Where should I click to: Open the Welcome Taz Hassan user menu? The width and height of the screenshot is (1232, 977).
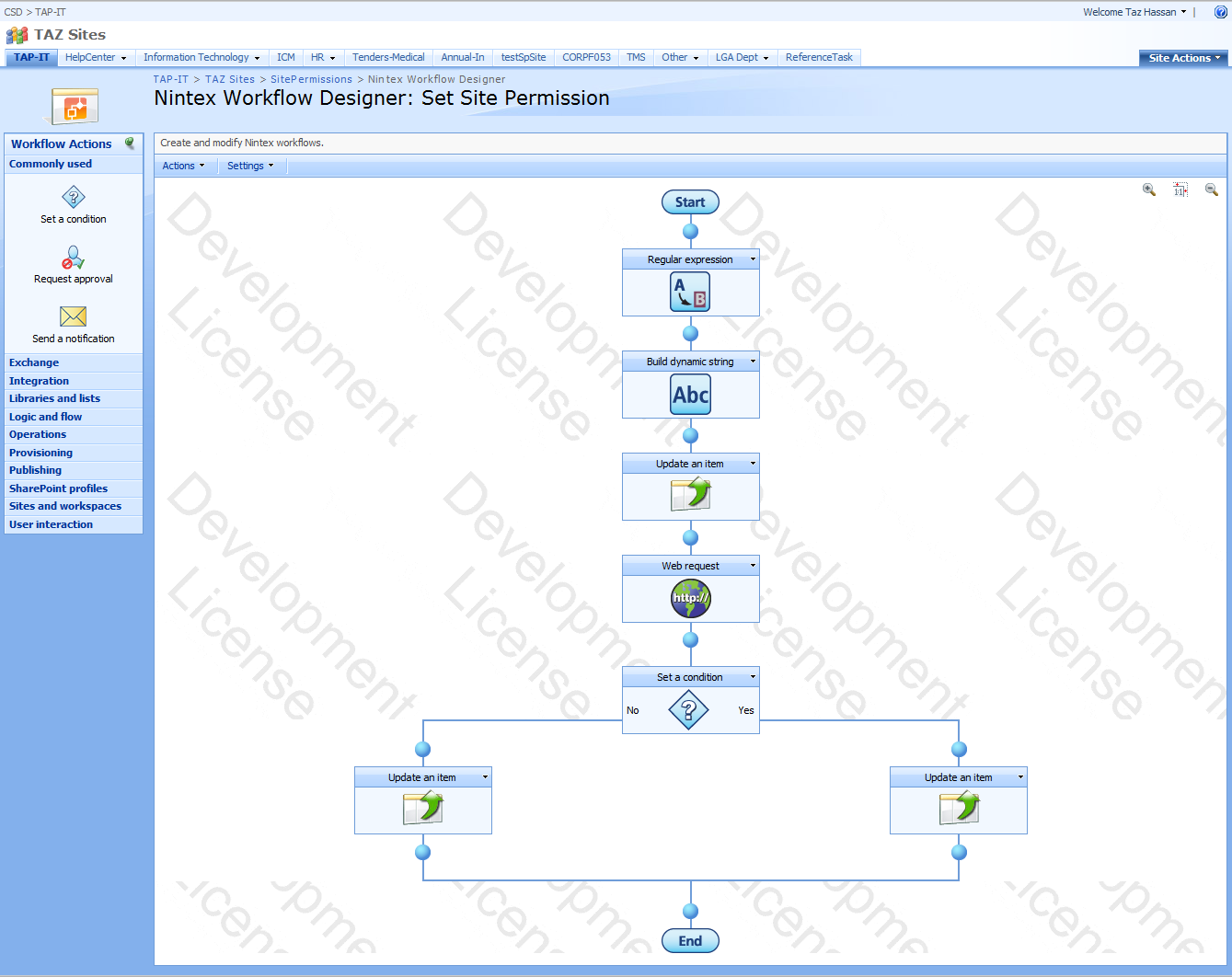[x=1134, y=12]
